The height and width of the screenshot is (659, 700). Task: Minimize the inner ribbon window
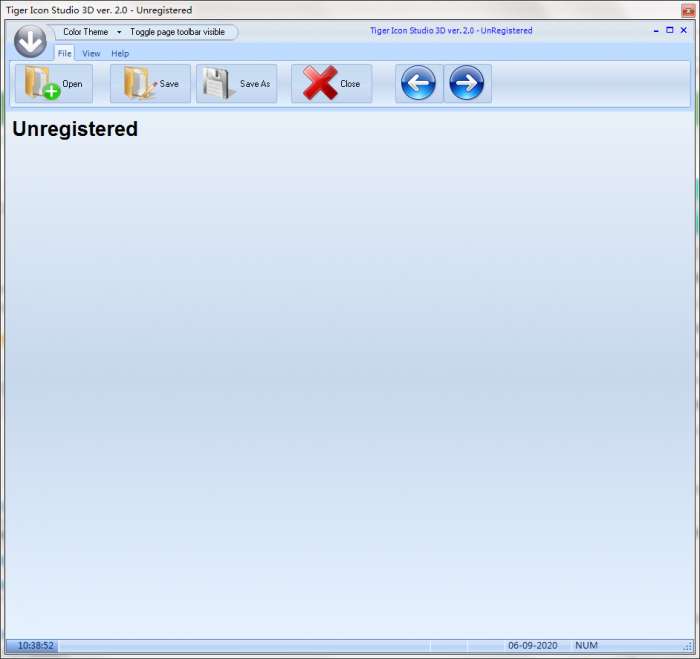pyautogui.click(x=656, y=30)
